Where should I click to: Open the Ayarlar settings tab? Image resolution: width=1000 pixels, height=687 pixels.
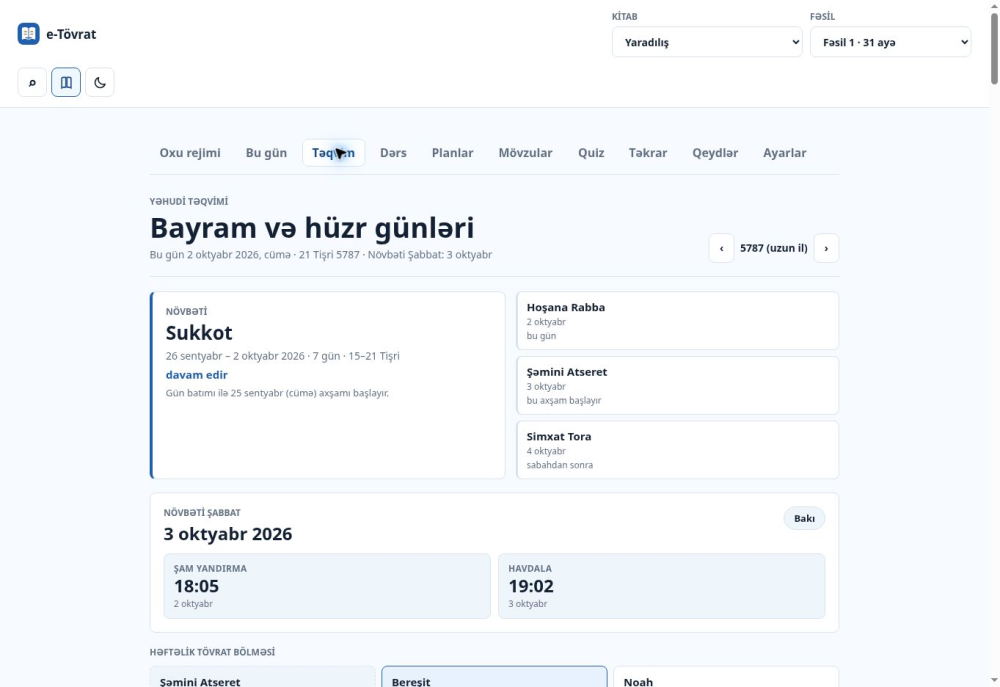784,153
